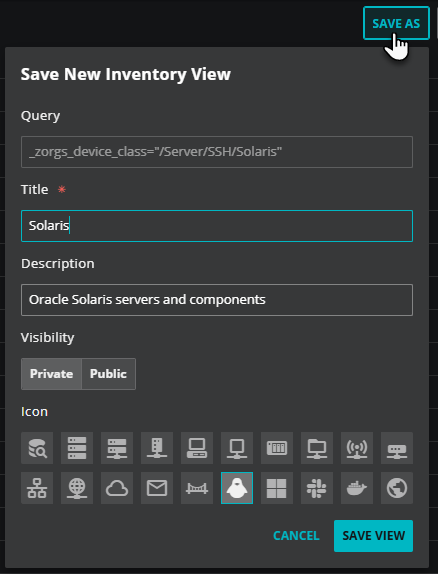Viewport: 438px width, 574px height.
Task: Open the Save As button
Action: 396,23
